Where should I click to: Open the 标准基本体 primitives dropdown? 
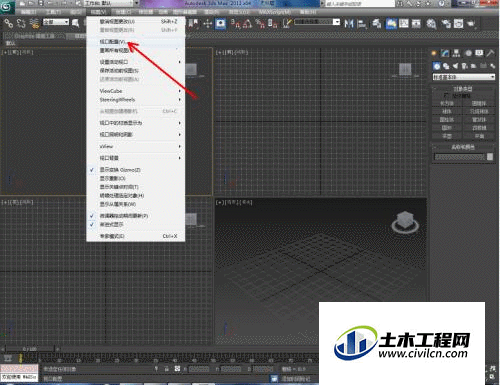coord(464,77)
